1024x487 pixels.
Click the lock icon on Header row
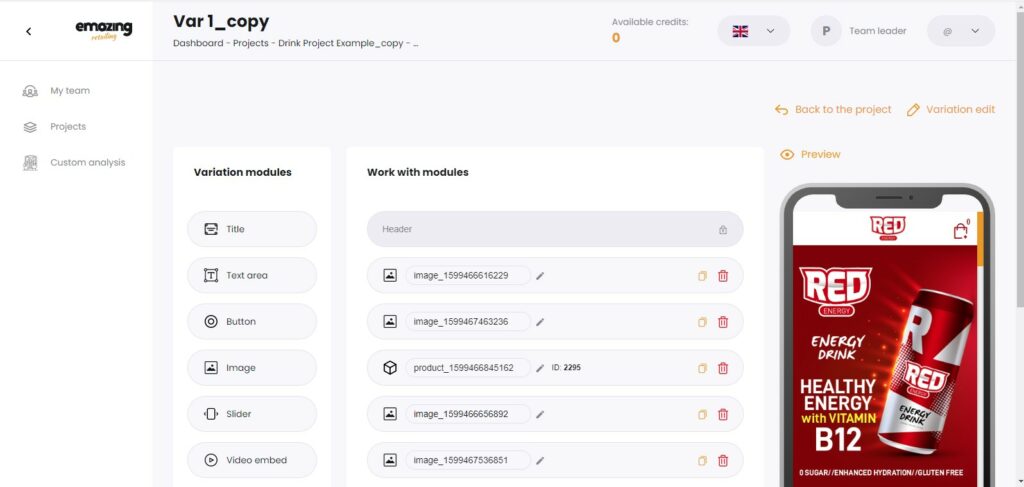click(723, 229)
